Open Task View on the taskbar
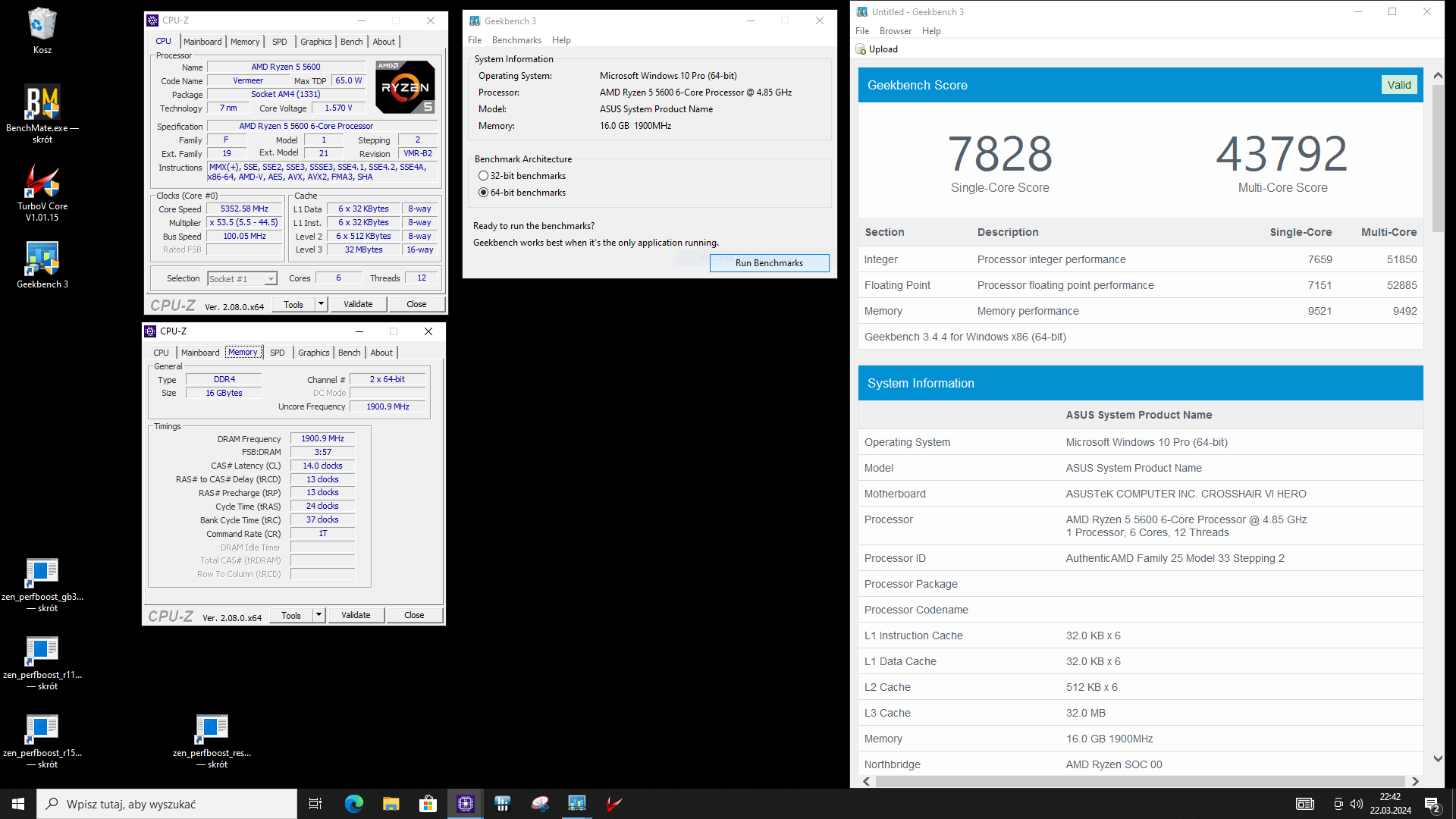Viewport: 1456px width, 819px height. [x=315, y=804]
